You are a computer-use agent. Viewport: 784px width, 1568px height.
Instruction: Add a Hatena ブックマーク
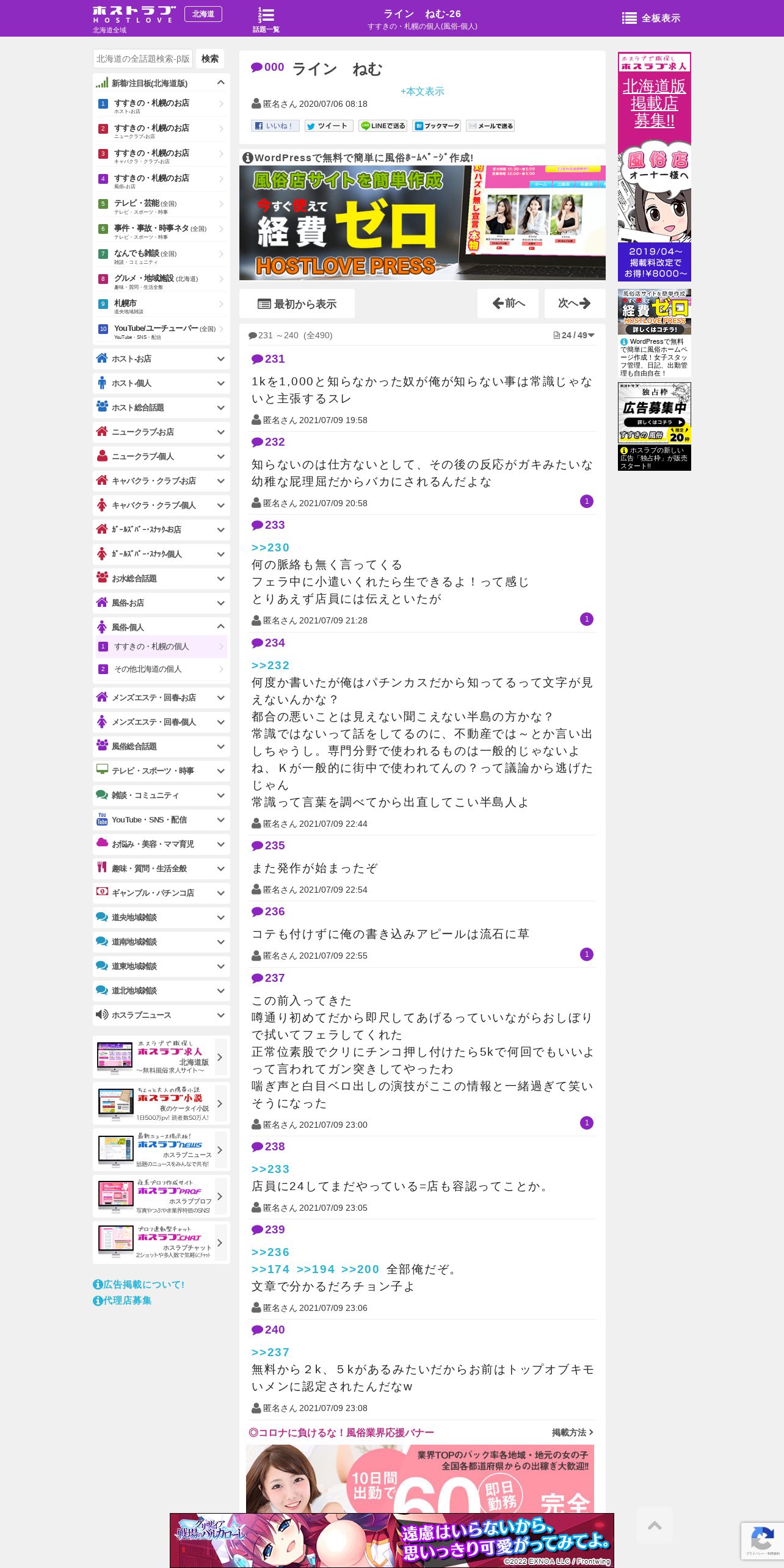coord(436,126)
